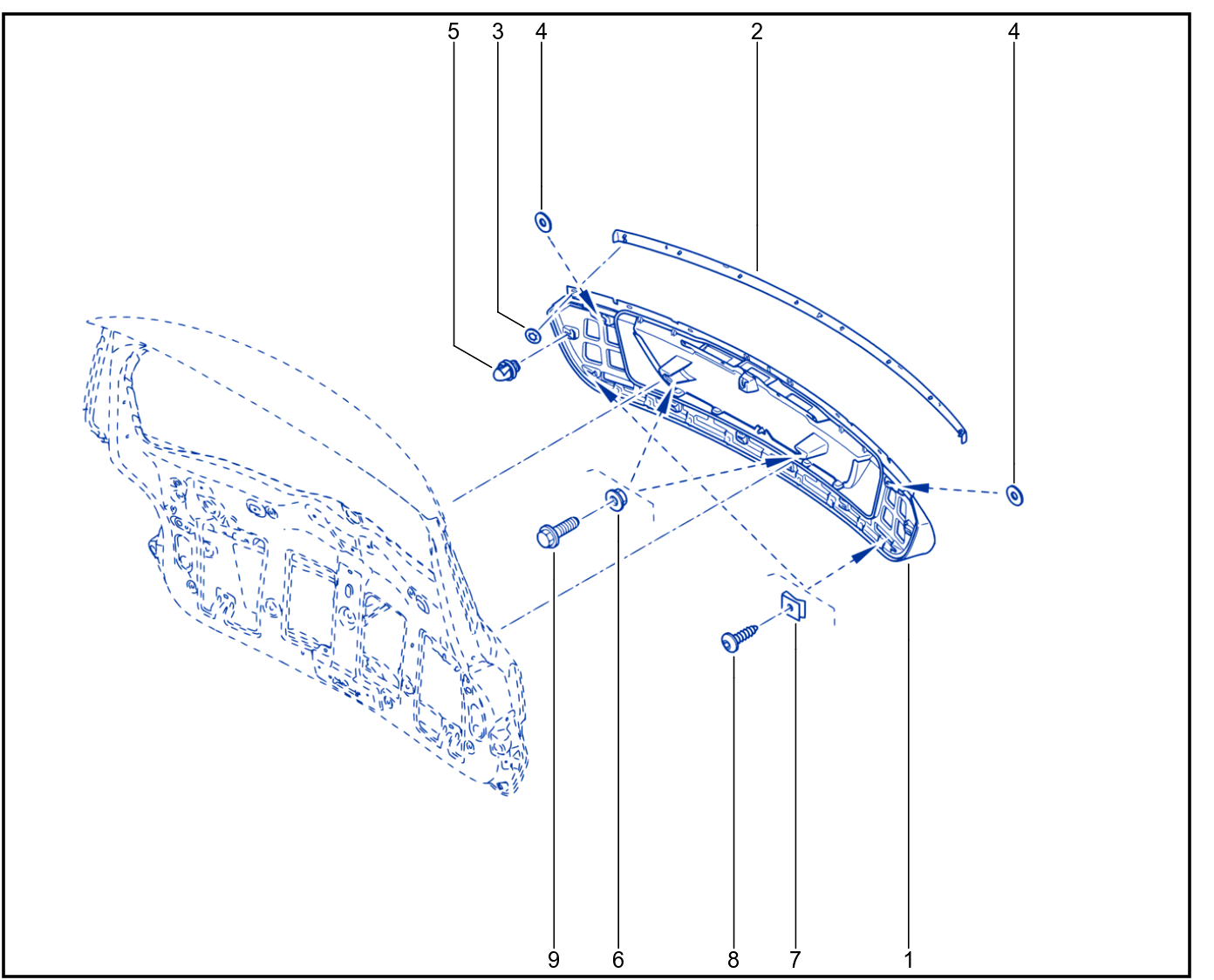Click callout number 9 at bottom
This screenshot has width=1214, height=980.
pyautogui.click(x=553, y=960)
